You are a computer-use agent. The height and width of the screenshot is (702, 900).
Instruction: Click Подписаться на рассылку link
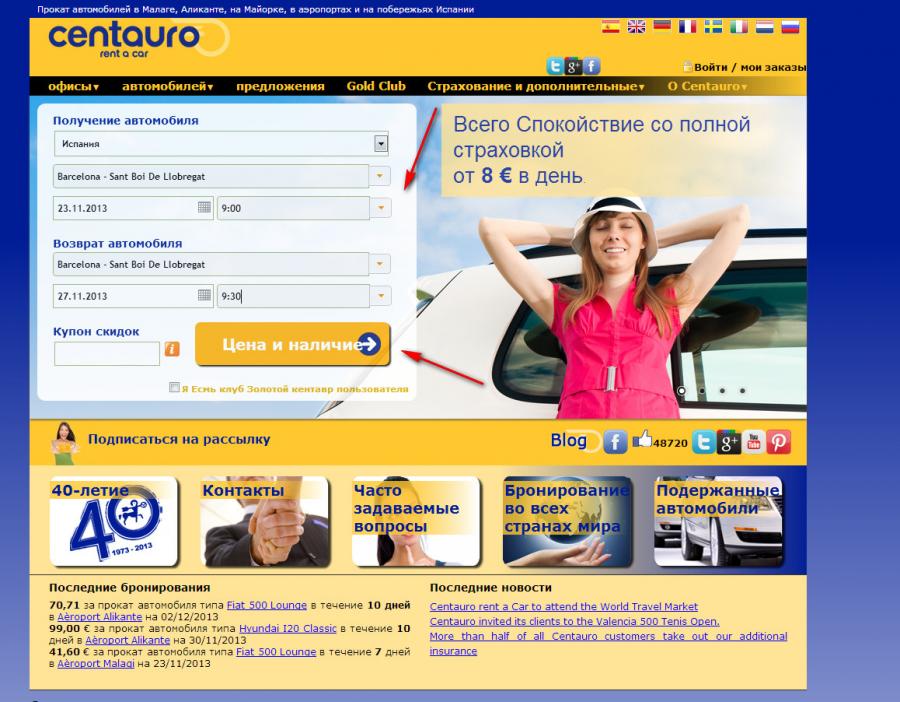(179, 439)
